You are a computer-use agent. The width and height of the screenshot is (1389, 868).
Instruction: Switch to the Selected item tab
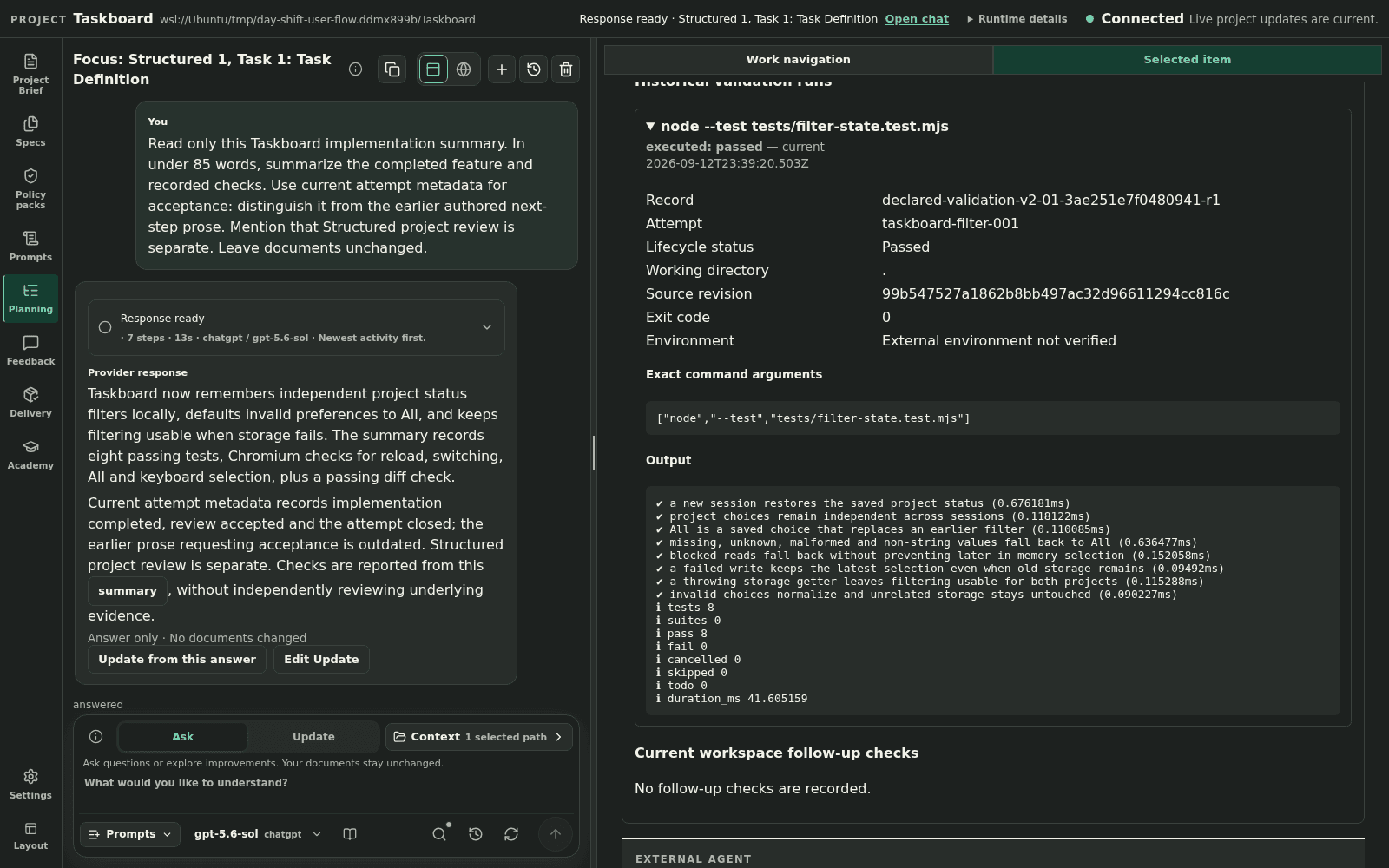coord(1187,60)
